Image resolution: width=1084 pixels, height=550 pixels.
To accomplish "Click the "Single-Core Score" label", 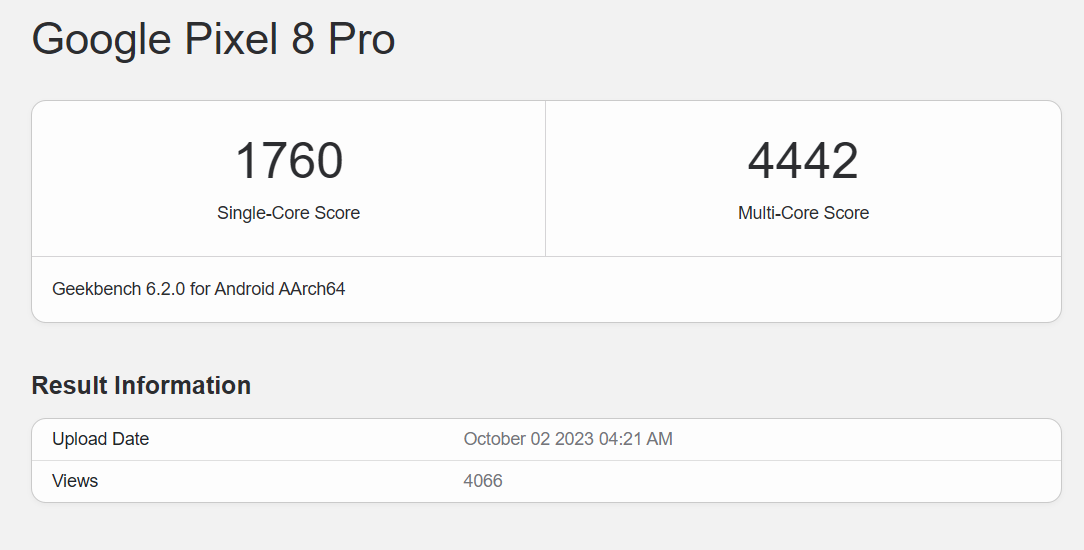I will tap(288, 213).
